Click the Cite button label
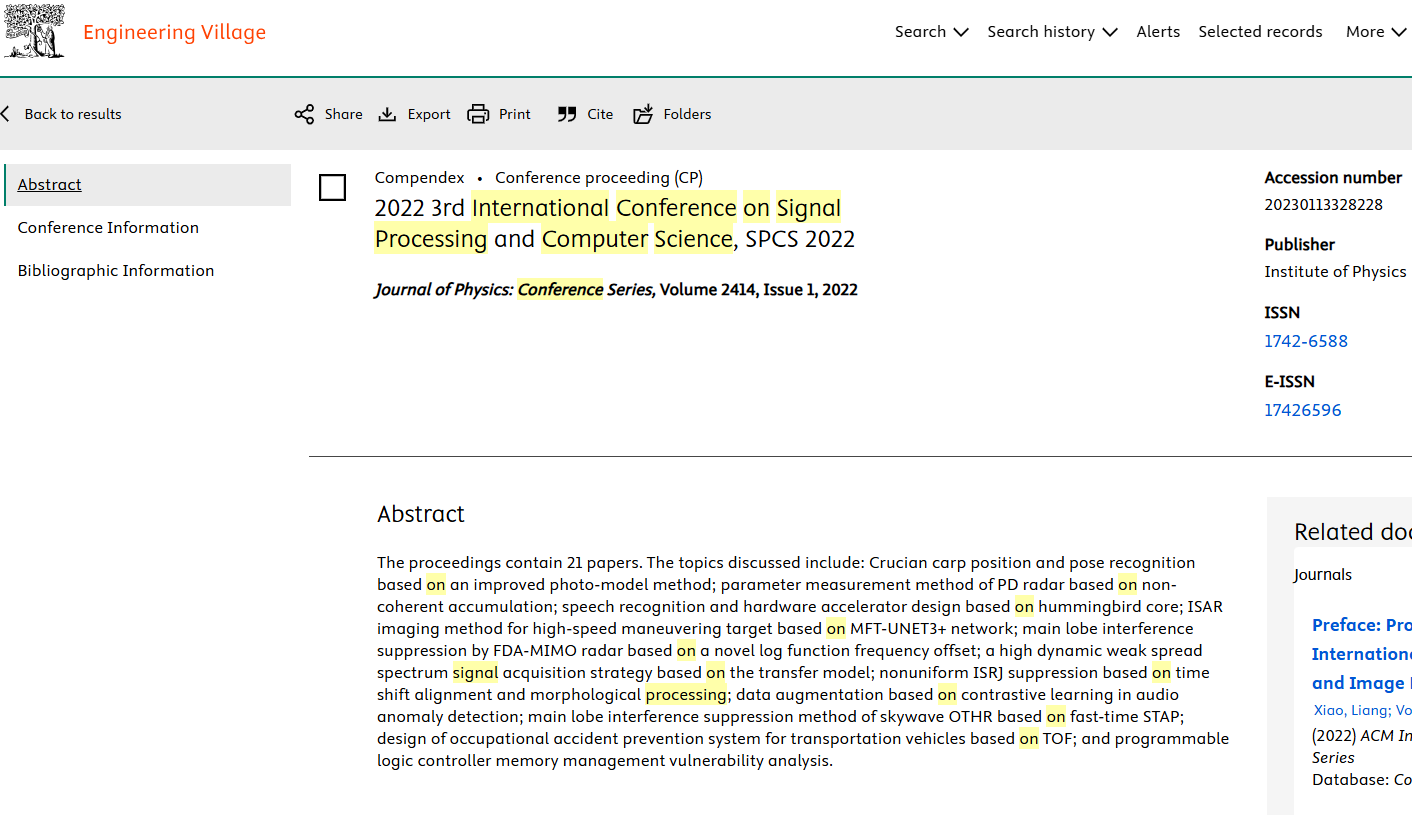The width and height of the screenshot is (1412, 815). tap(600, 114)
